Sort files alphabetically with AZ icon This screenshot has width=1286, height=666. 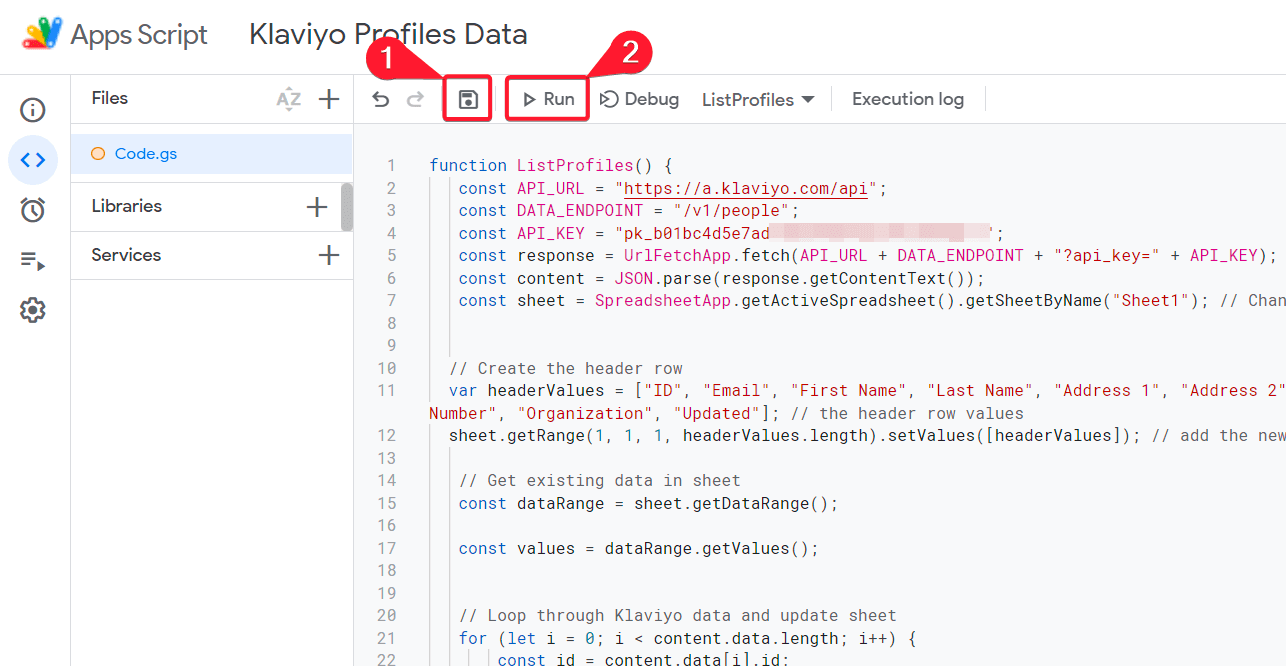pos(288,99)
